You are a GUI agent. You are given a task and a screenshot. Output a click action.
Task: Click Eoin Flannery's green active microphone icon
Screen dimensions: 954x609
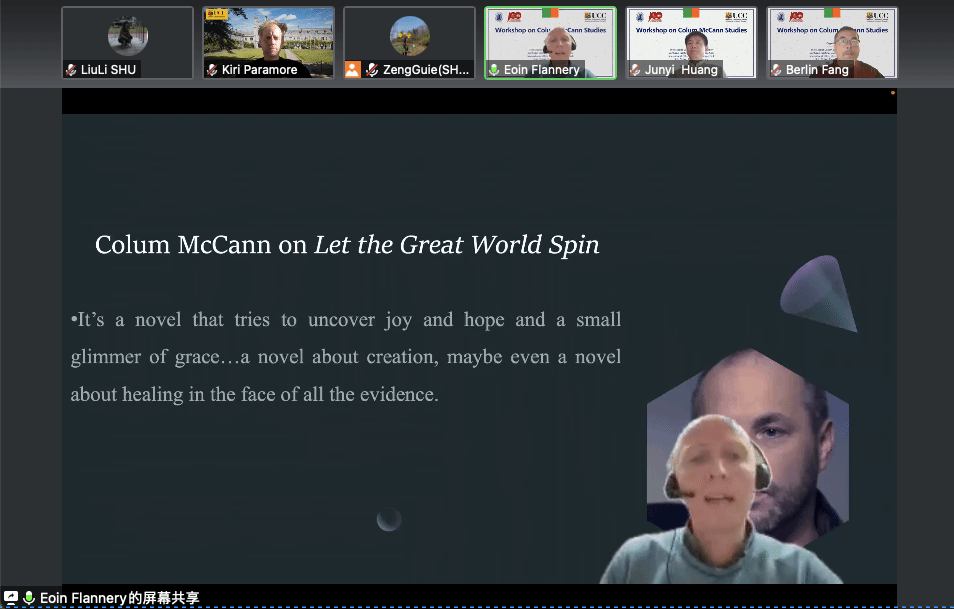point(494,71)
